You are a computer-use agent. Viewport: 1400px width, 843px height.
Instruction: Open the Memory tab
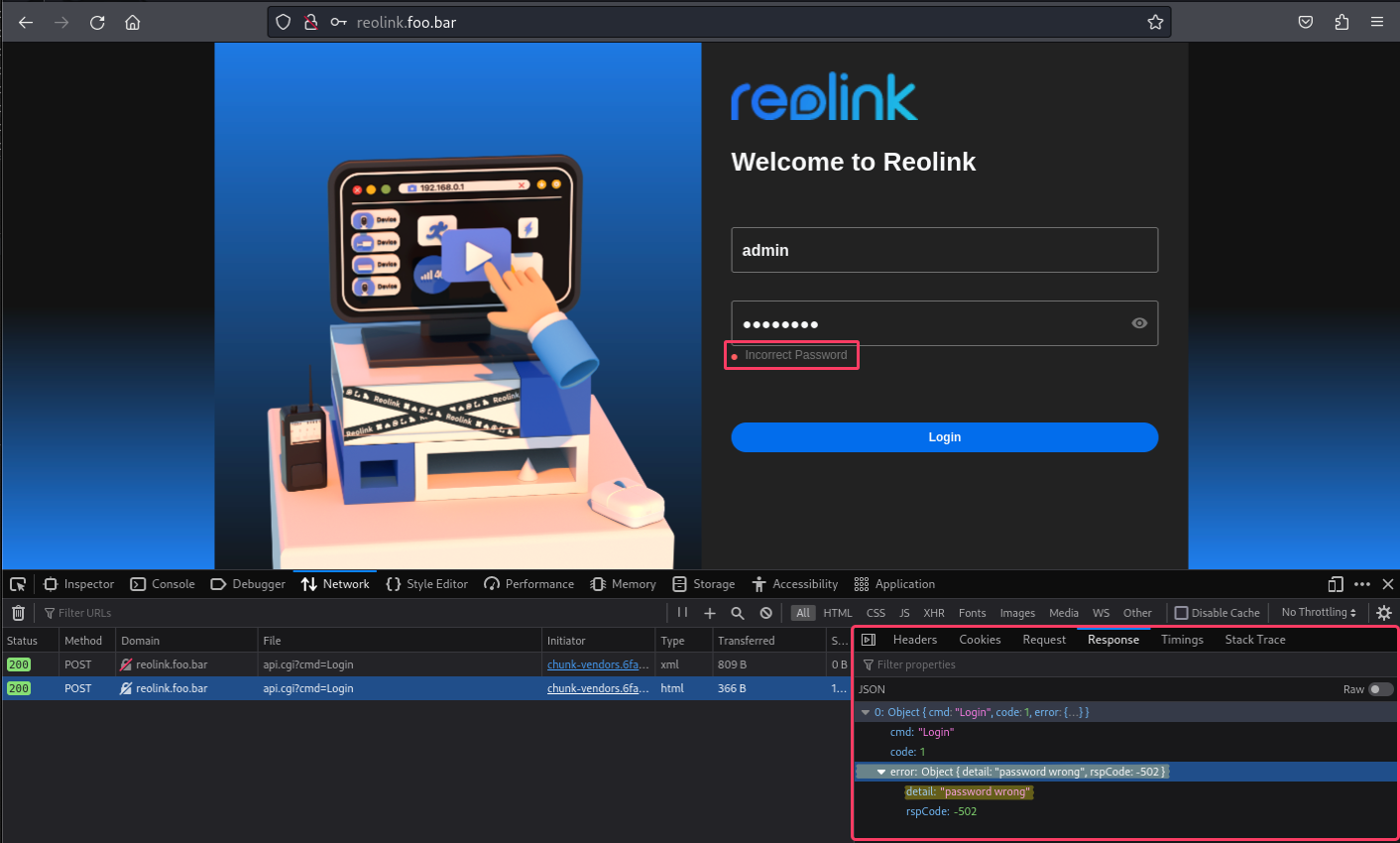point(624,584)
